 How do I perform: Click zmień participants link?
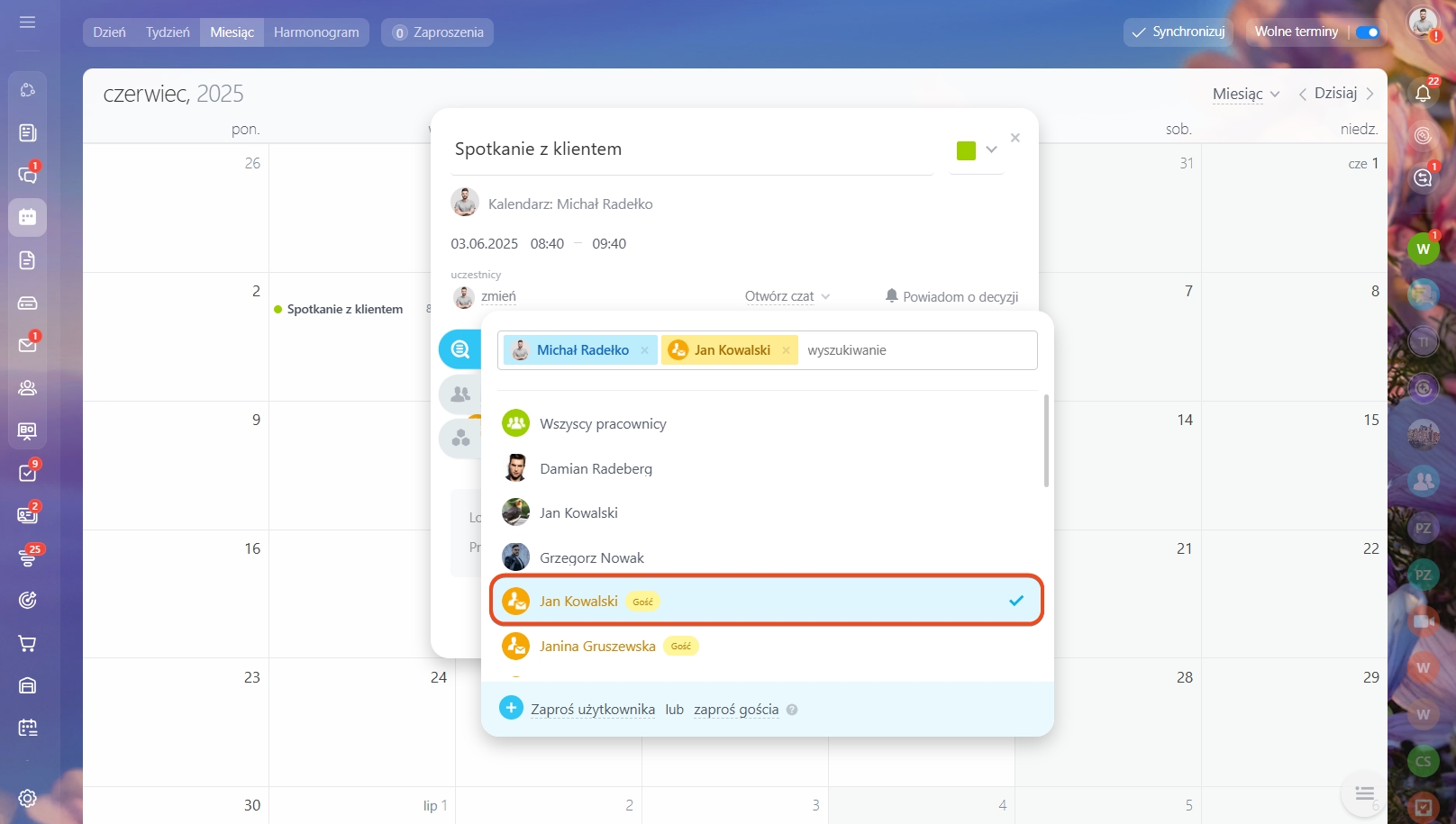tap(498, 296)
